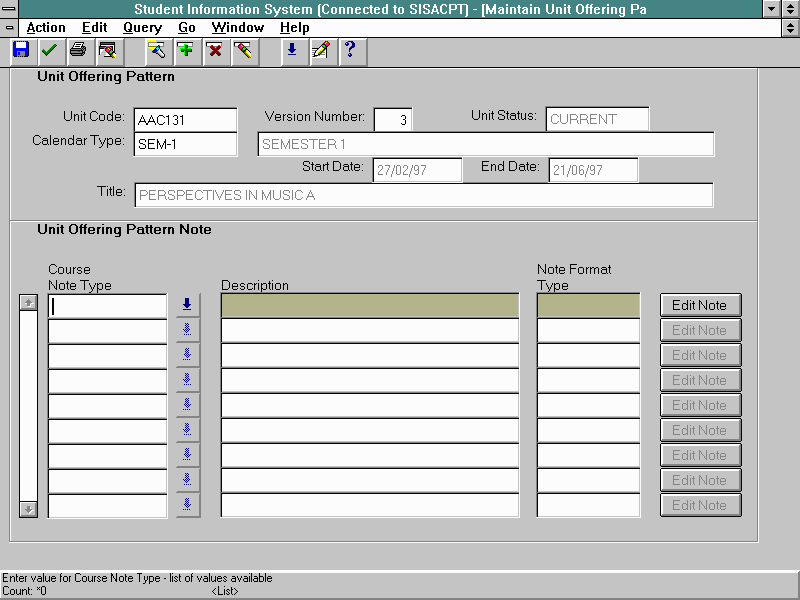The height and width of the screenshot is (600, 800).
Task: Click the first row Description field
Action: click(x=369, y=305)
